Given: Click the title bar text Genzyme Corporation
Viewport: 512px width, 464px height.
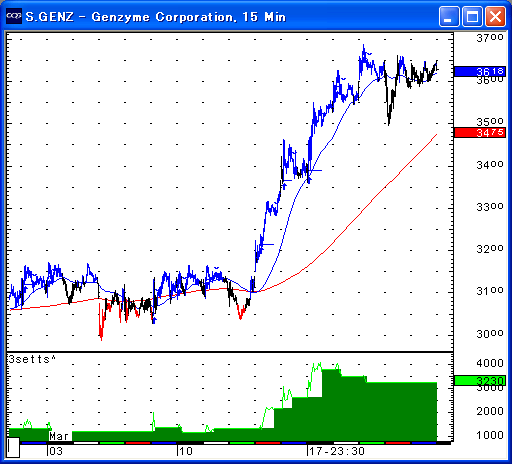Looking at the screenshot, I should pos(164,17).
